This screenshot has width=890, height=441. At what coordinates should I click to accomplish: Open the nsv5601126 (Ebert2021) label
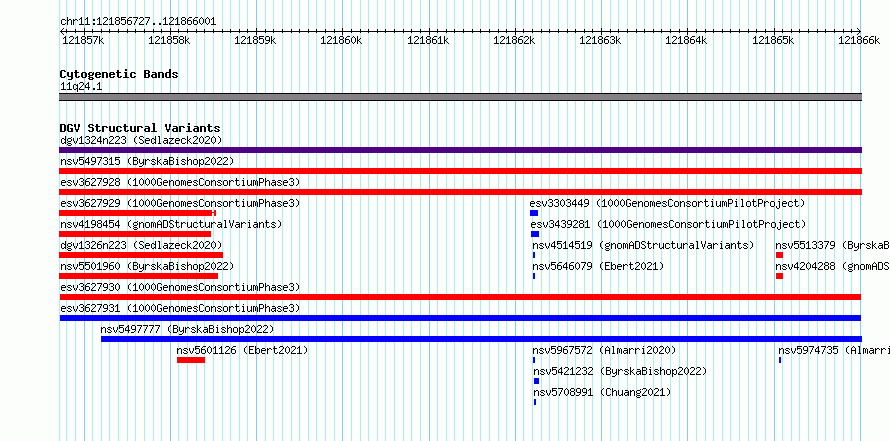tap(242, 350)
